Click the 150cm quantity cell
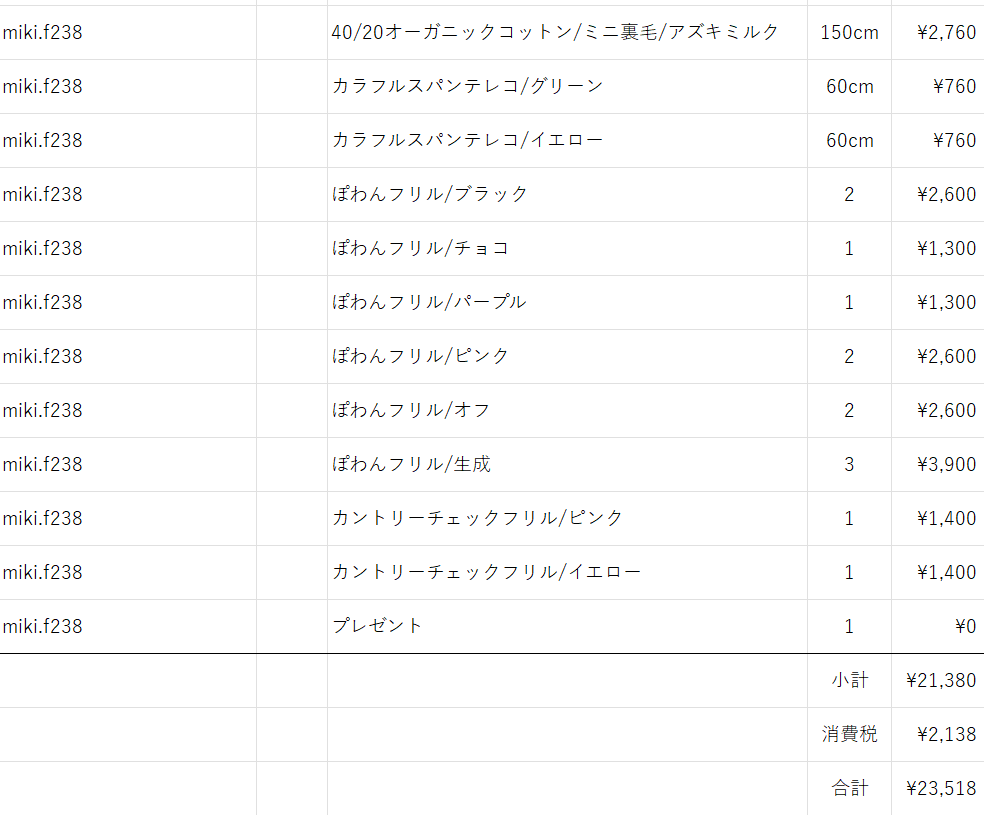Screen dimensions: 984x815 (849, 33)
